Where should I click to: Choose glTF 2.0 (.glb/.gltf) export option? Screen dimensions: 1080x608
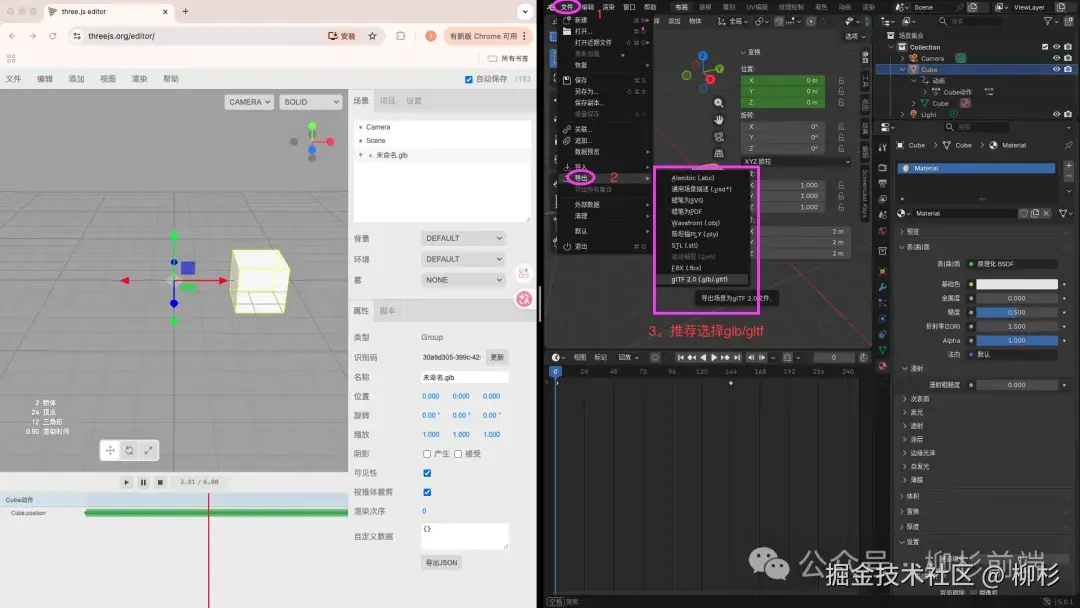pyautogui.click(x=700, y=279)
